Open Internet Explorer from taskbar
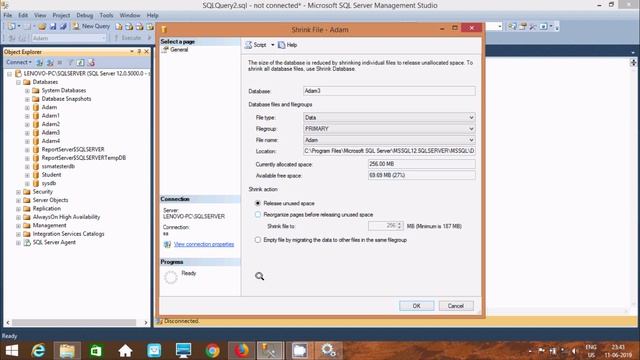 click(x=38, y=351)
